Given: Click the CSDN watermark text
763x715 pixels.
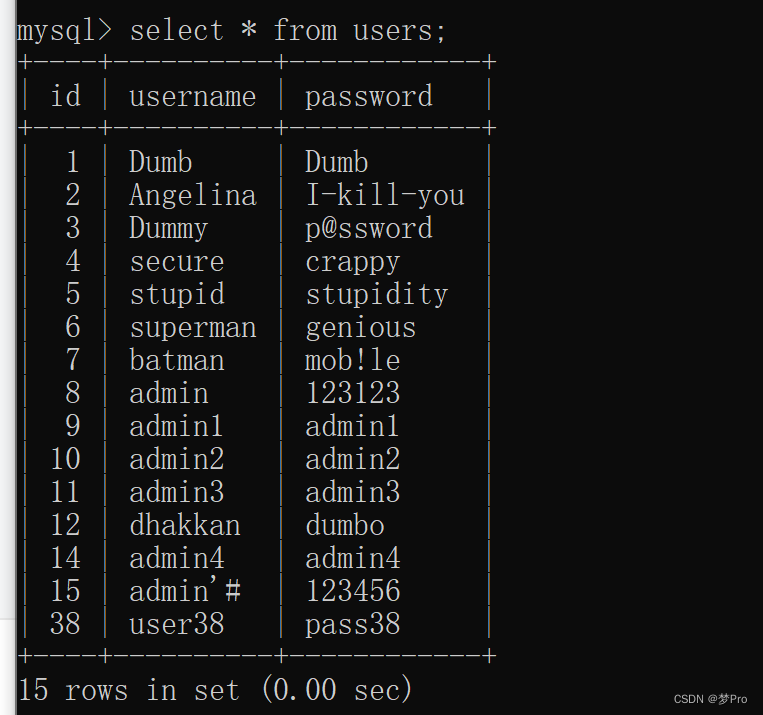Looking at the screenshot, I should [x=710, y=699].
